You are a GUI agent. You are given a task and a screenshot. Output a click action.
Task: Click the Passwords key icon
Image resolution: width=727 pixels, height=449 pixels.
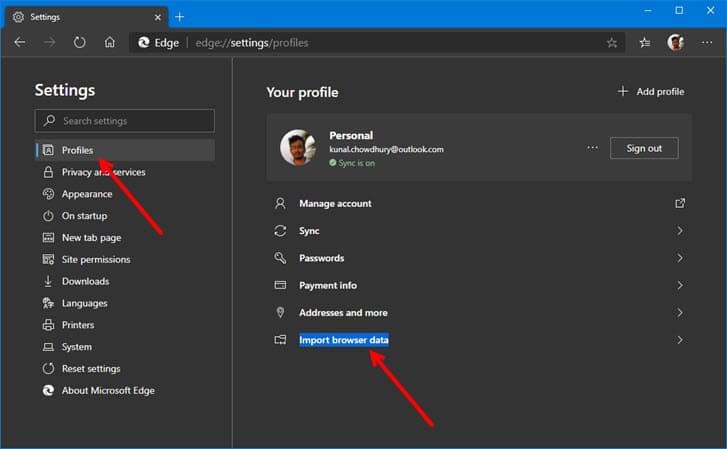(x=280, y=258)
